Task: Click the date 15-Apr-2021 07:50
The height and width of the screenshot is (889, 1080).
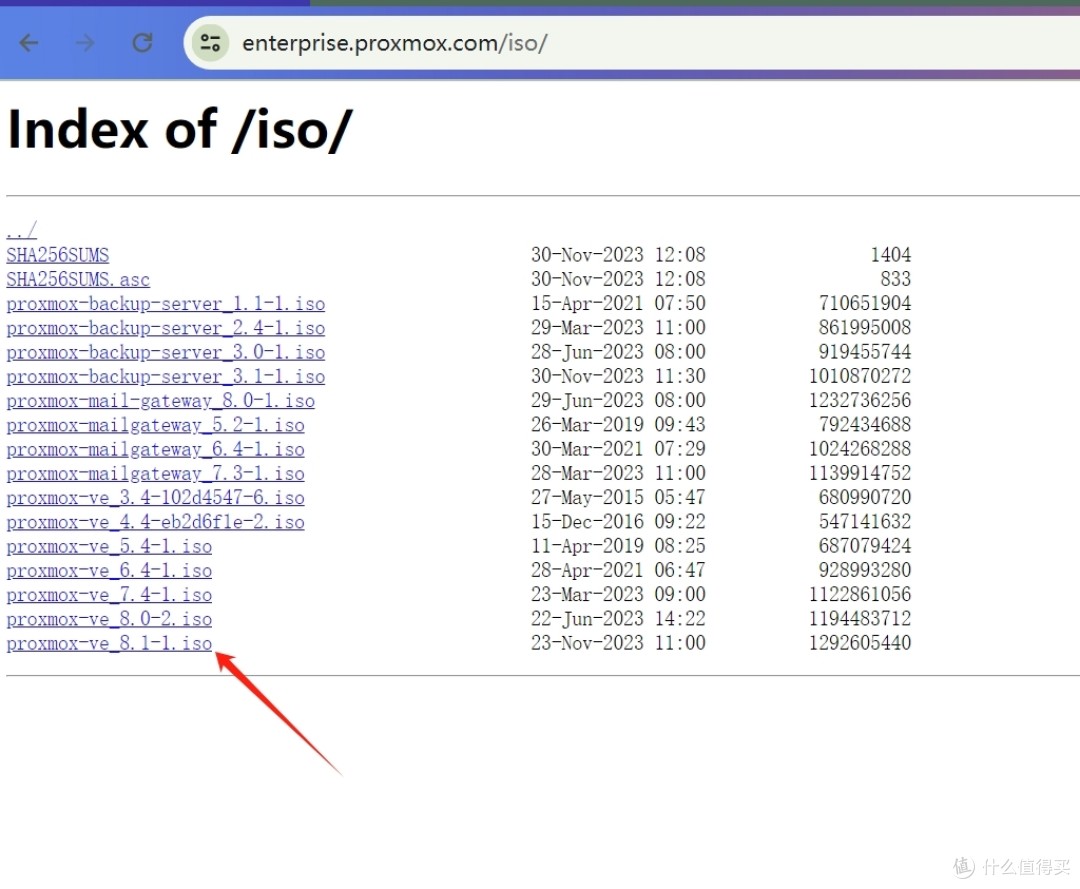Action: click(618, 304)
